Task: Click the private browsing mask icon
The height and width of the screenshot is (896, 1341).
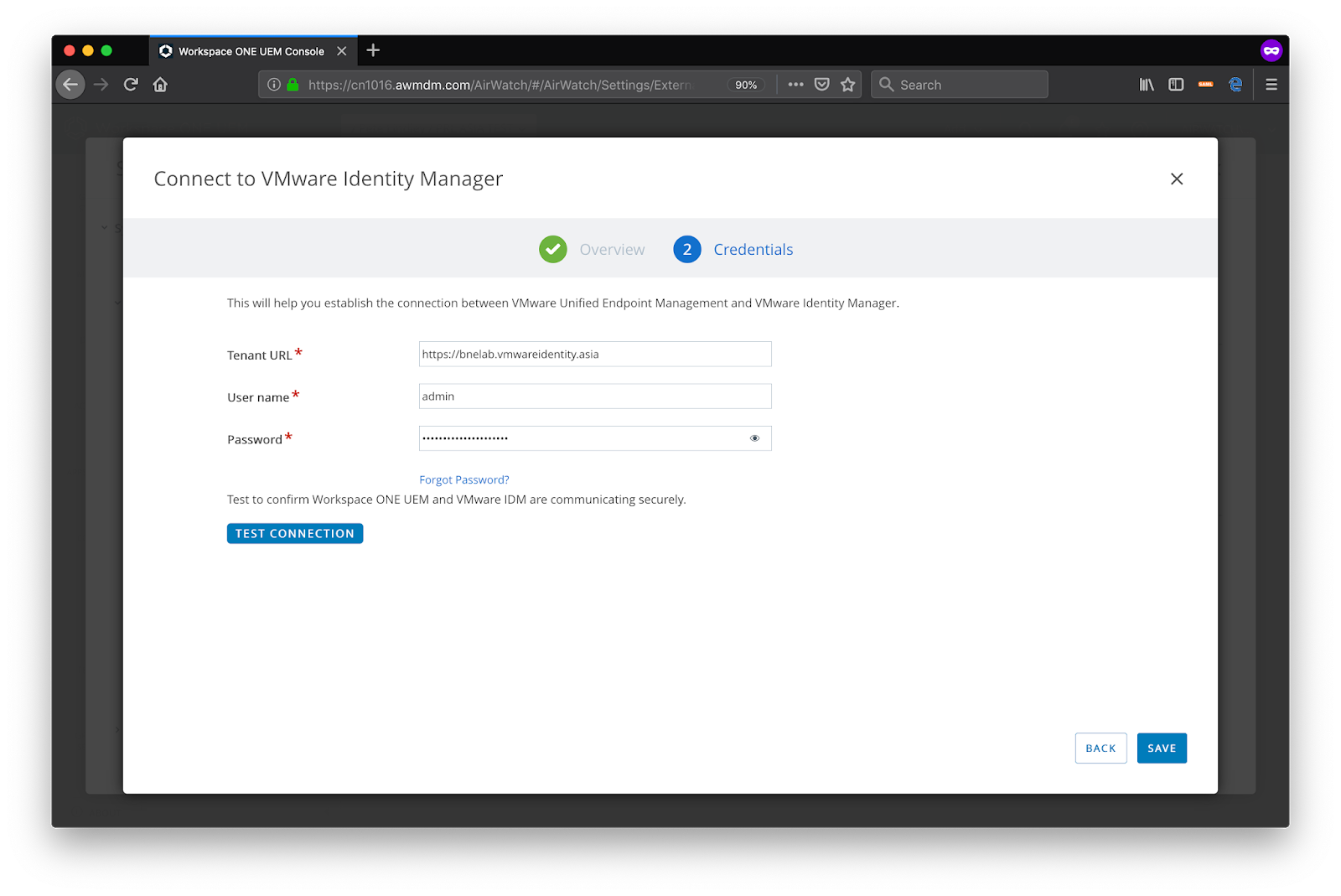Action: tap(1271, 51)
